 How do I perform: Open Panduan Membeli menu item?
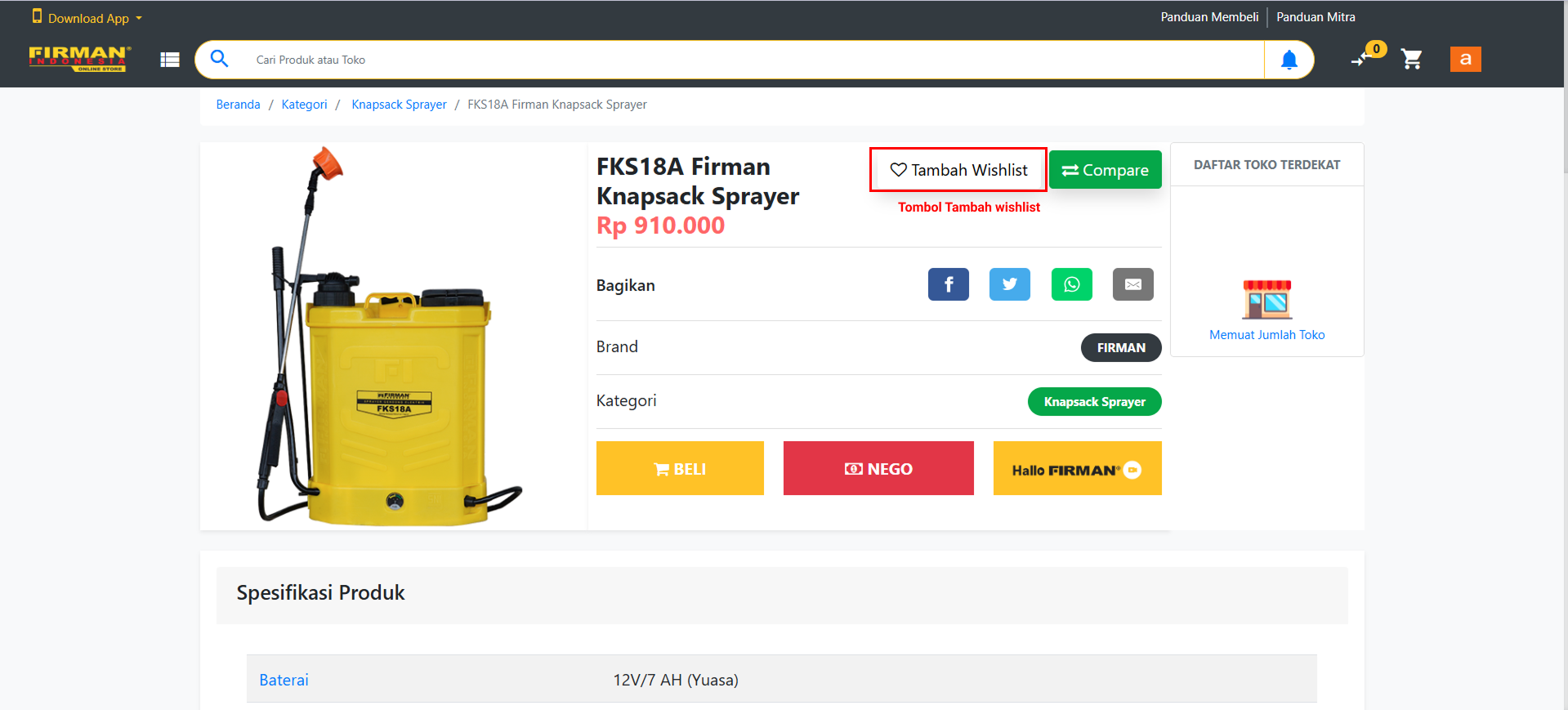coord(1209,17)
